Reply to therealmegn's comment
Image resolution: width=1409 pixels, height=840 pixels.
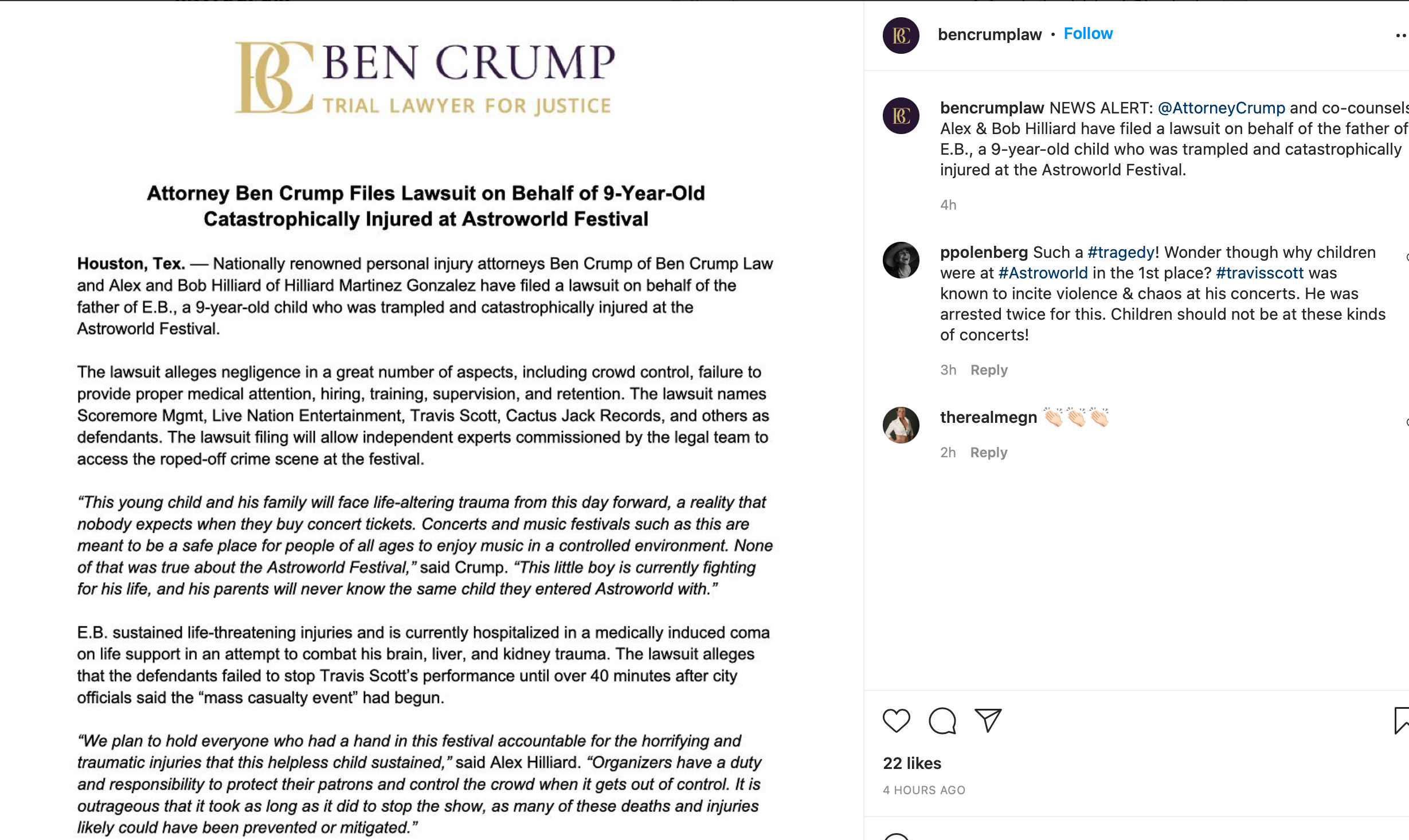(x=989, y=453)
